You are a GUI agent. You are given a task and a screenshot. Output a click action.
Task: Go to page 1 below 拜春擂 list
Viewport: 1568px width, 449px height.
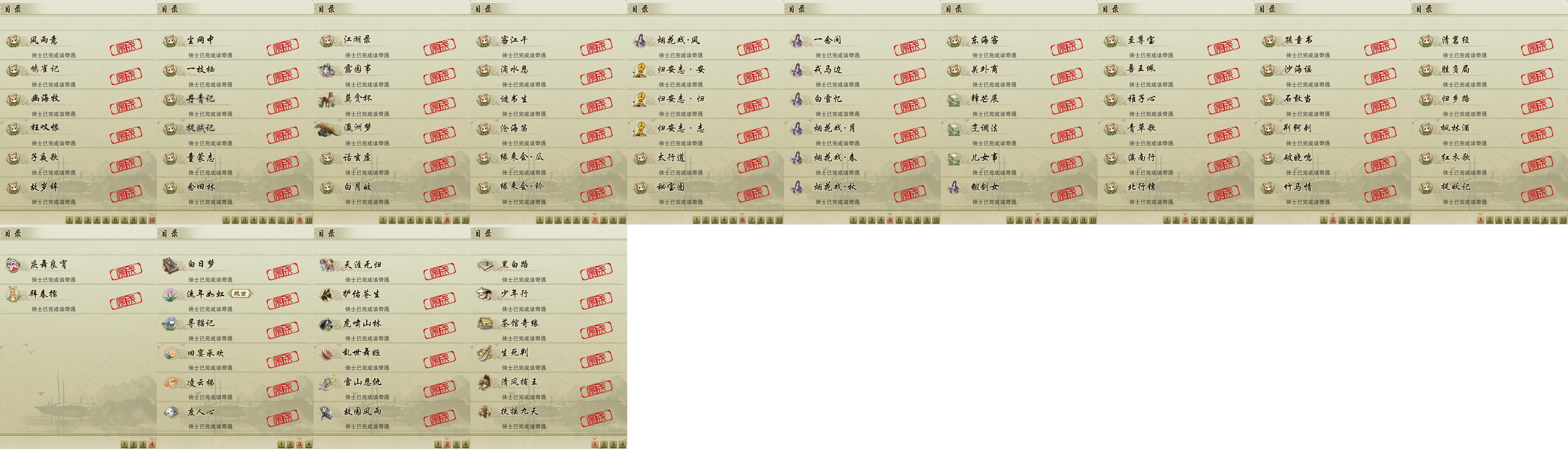click(x=124, y=445)
